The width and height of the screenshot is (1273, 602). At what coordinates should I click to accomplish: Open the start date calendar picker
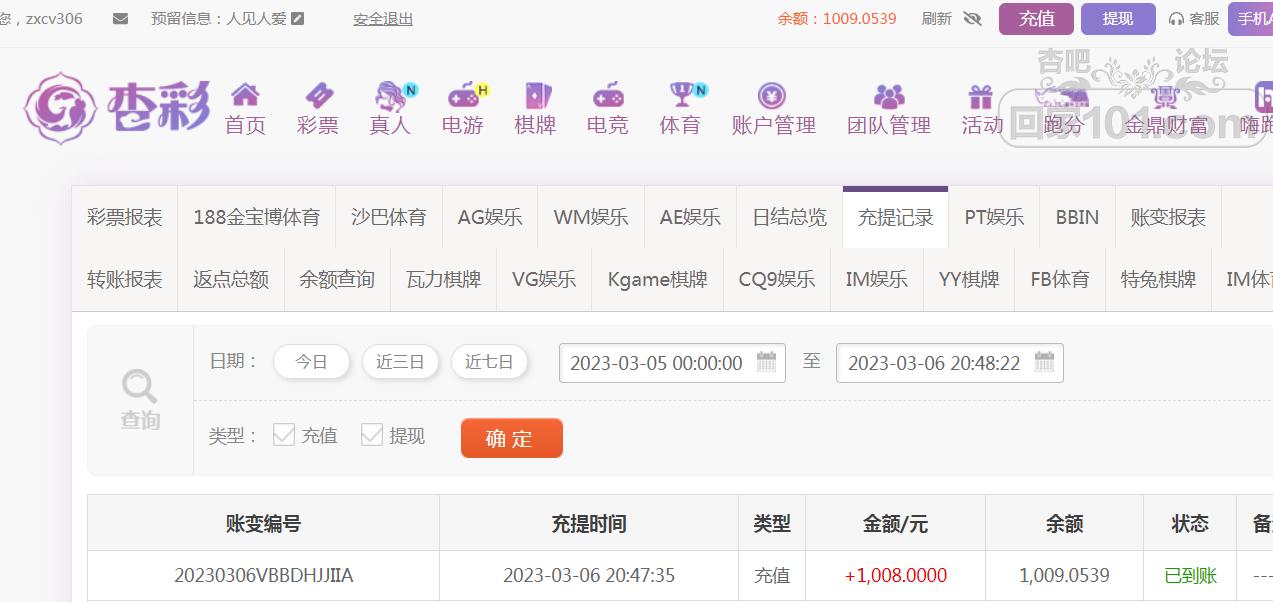pos(766,362)
